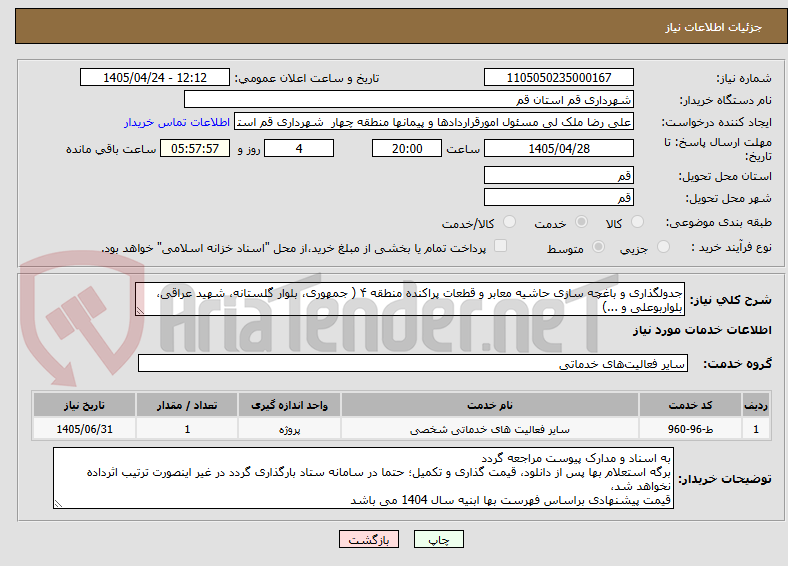Click the نام خدمت column header
The width and height of the screenshot is (788, 566).
click(x=489, y=405)
